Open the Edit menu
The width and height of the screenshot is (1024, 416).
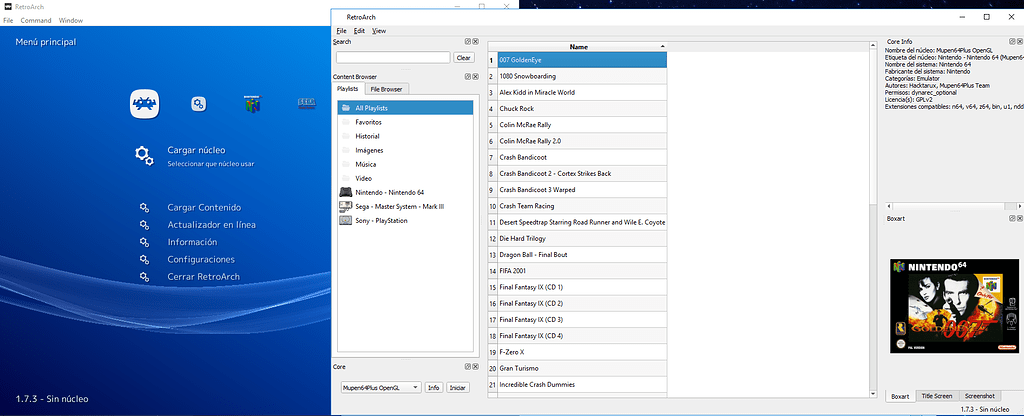[x=359, y=31]
